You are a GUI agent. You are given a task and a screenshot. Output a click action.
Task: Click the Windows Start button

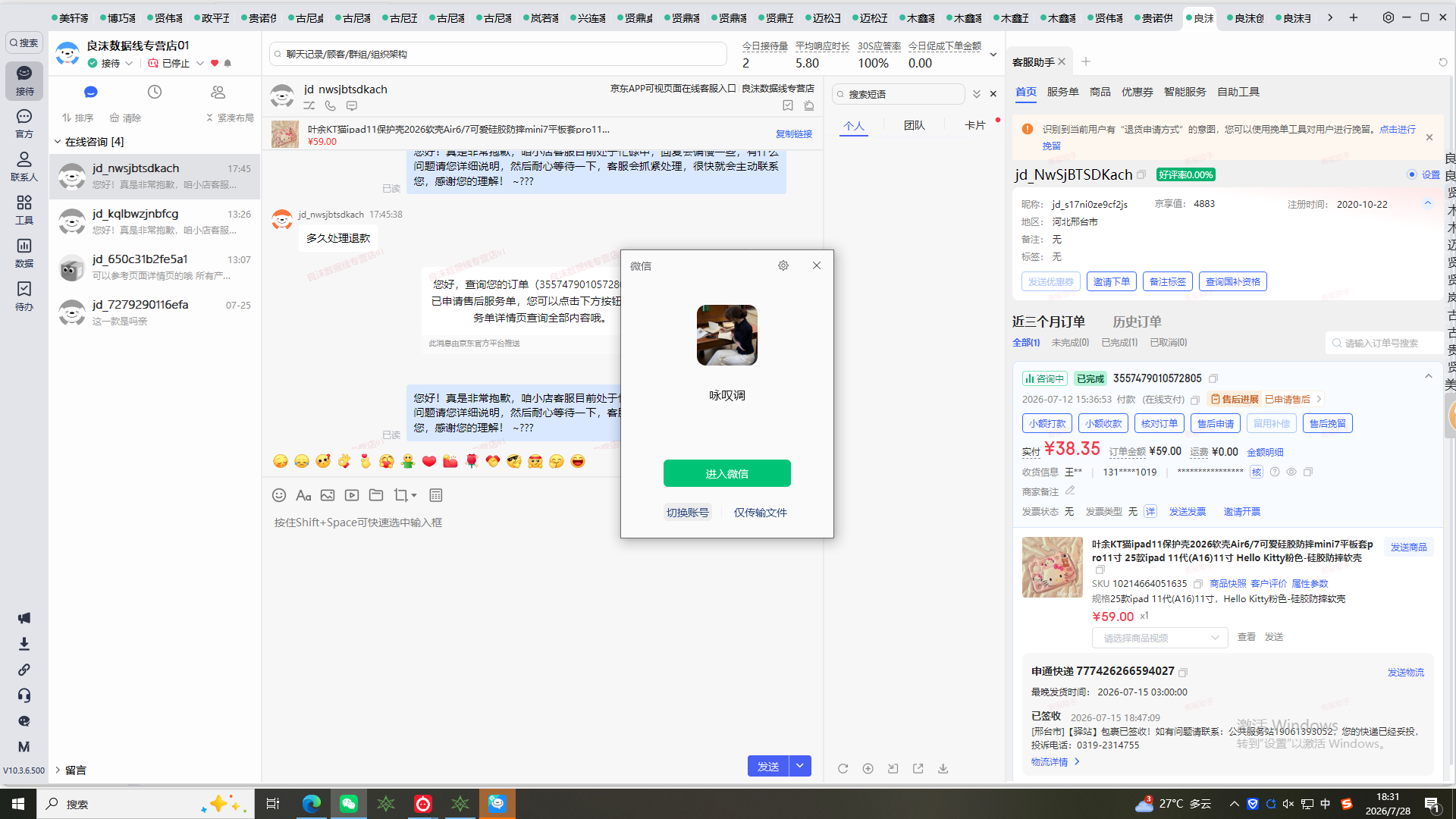(x=18, y=804)
